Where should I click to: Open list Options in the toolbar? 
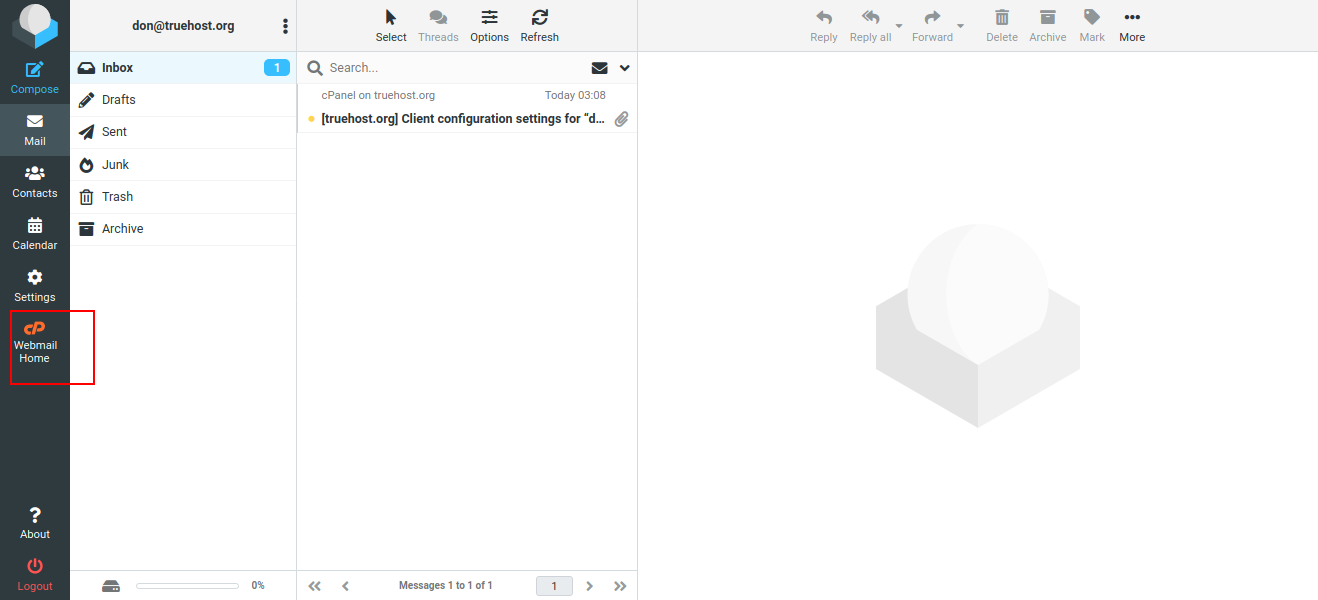click(x=490, y=26)
